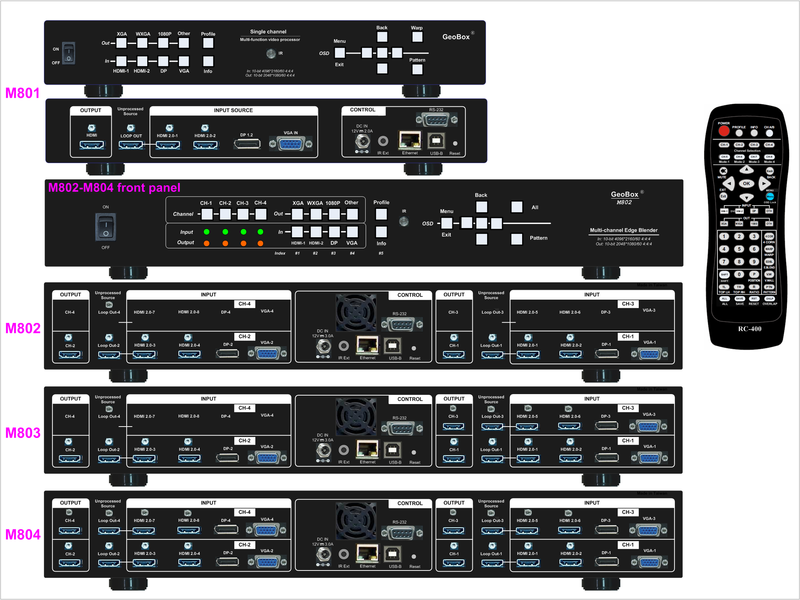Click the blue Menu button on the remote
800x600 pixels.
pyautogui.click(x=770, y=196)
